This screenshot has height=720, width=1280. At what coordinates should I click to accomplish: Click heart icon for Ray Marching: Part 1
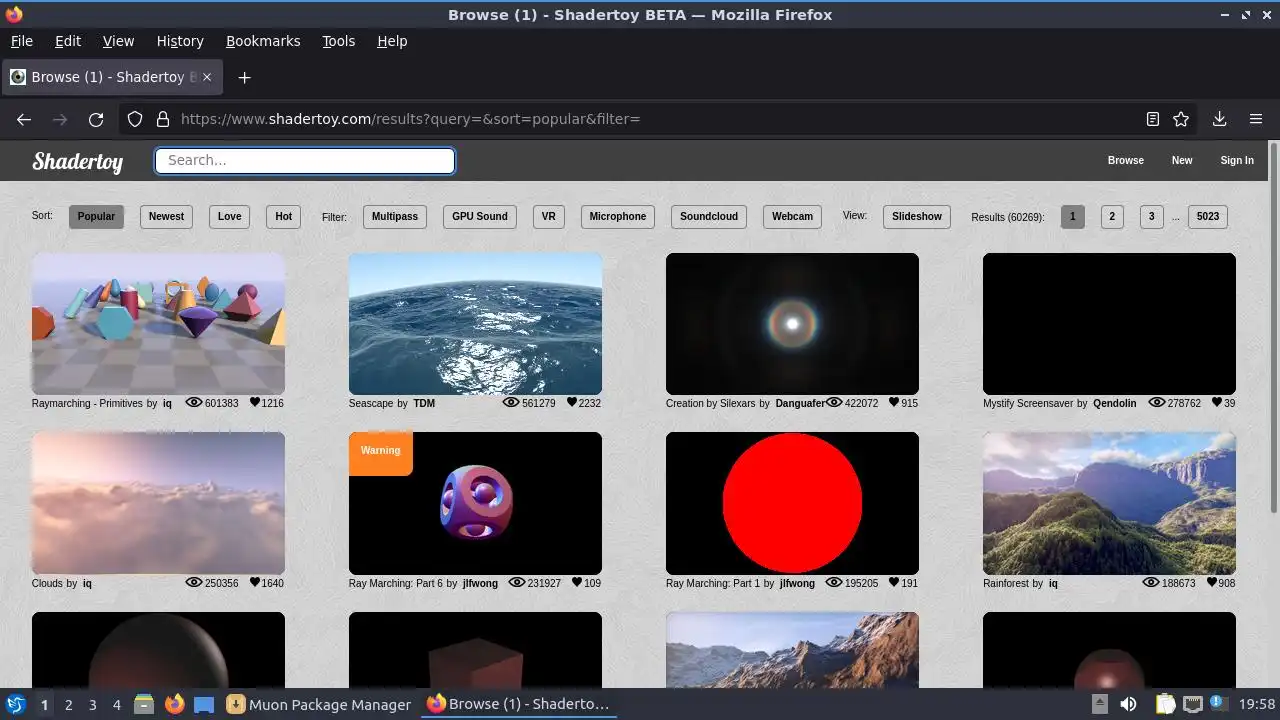pos(894,582)
